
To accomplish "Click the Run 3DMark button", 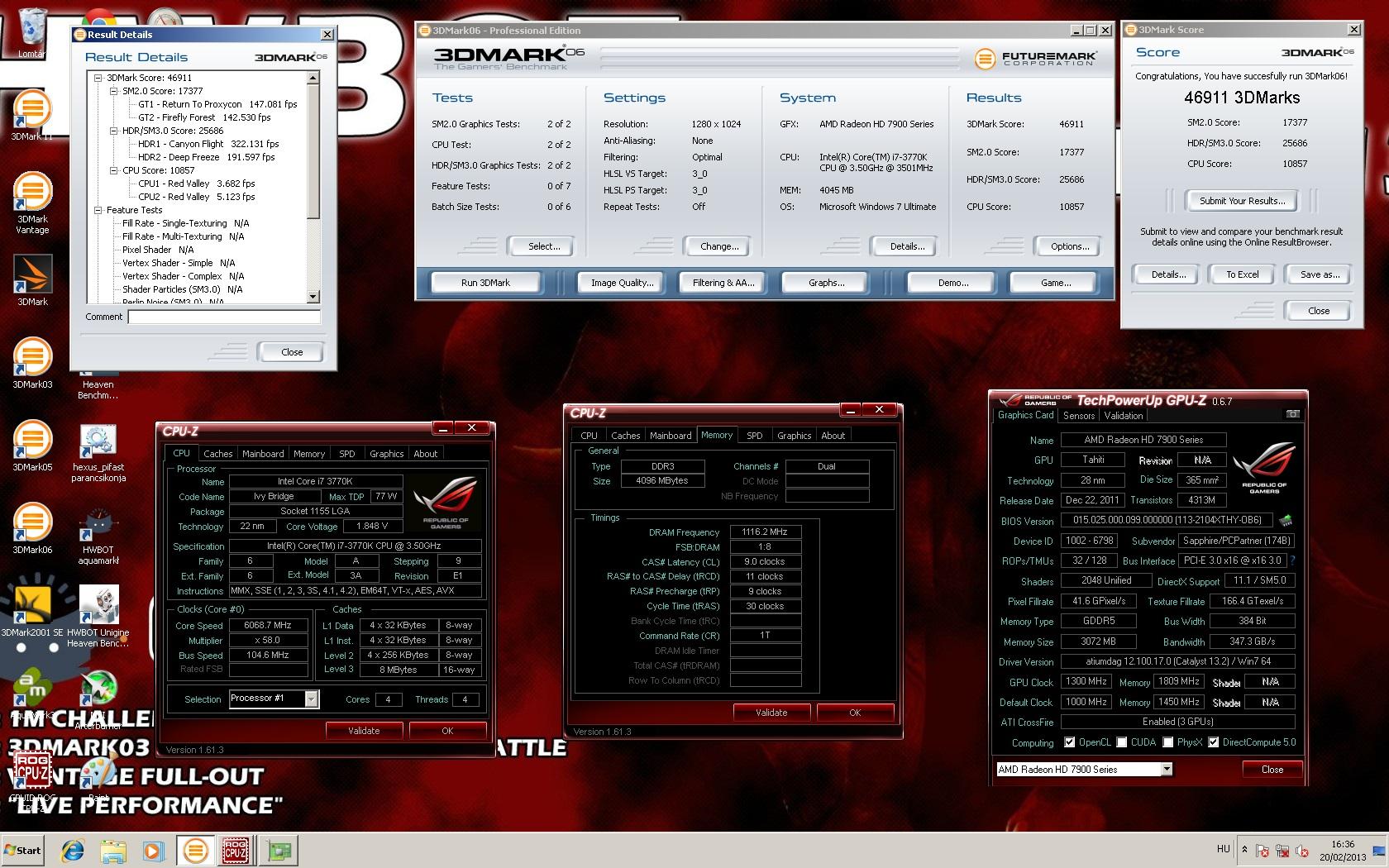I will tap(485, 283).
